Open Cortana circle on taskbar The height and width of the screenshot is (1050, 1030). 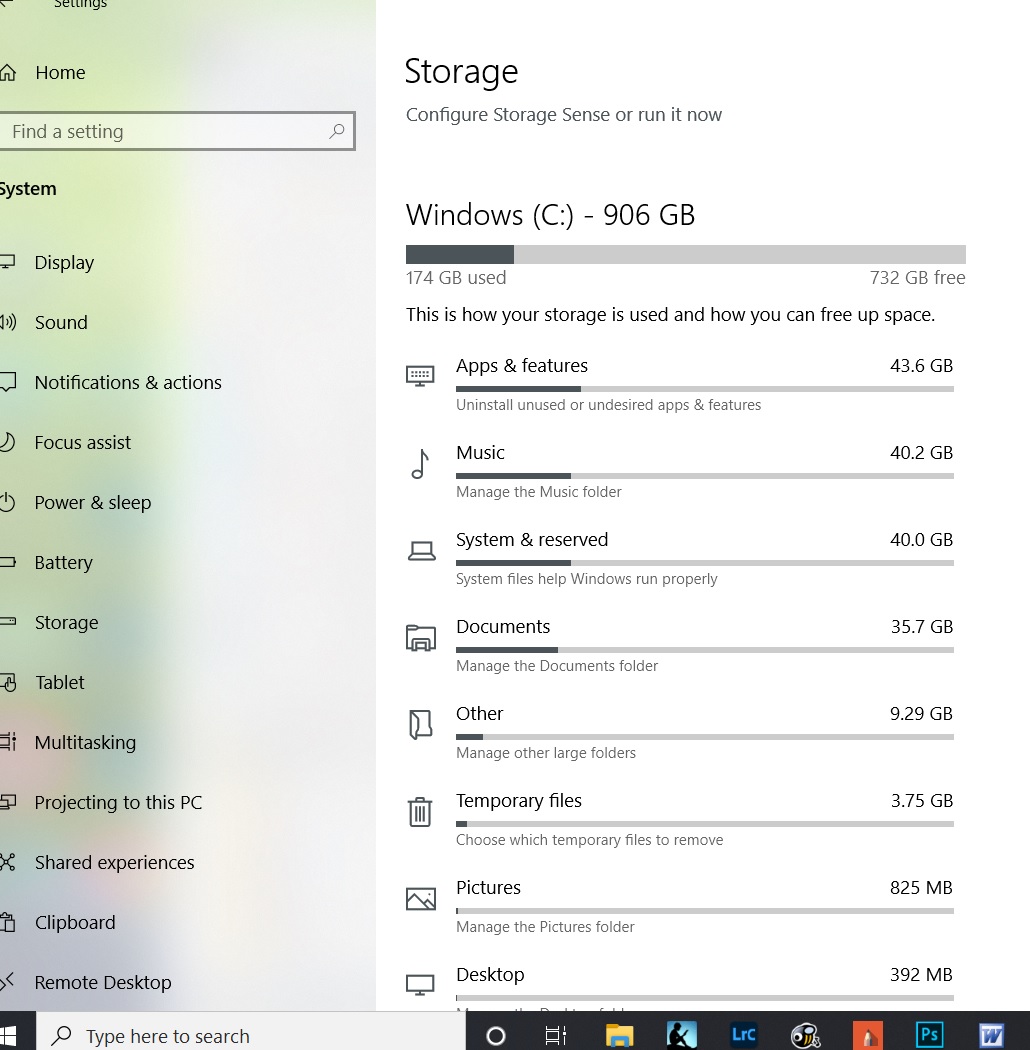(496, 1036)
